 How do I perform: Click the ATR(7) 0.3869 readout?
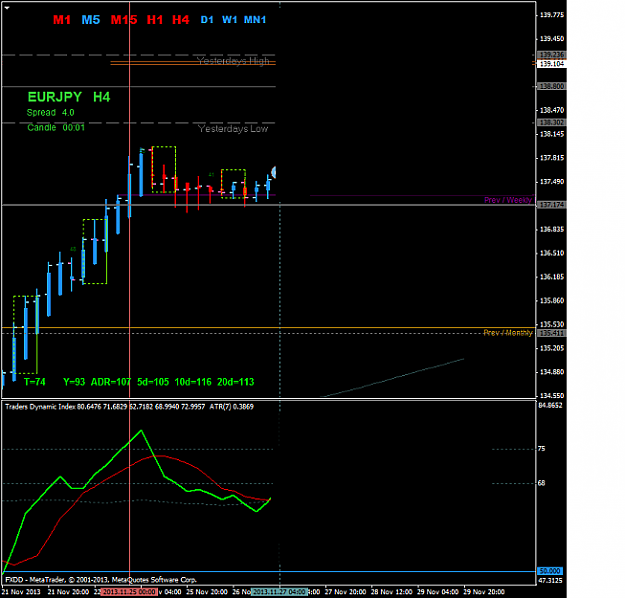232,407
